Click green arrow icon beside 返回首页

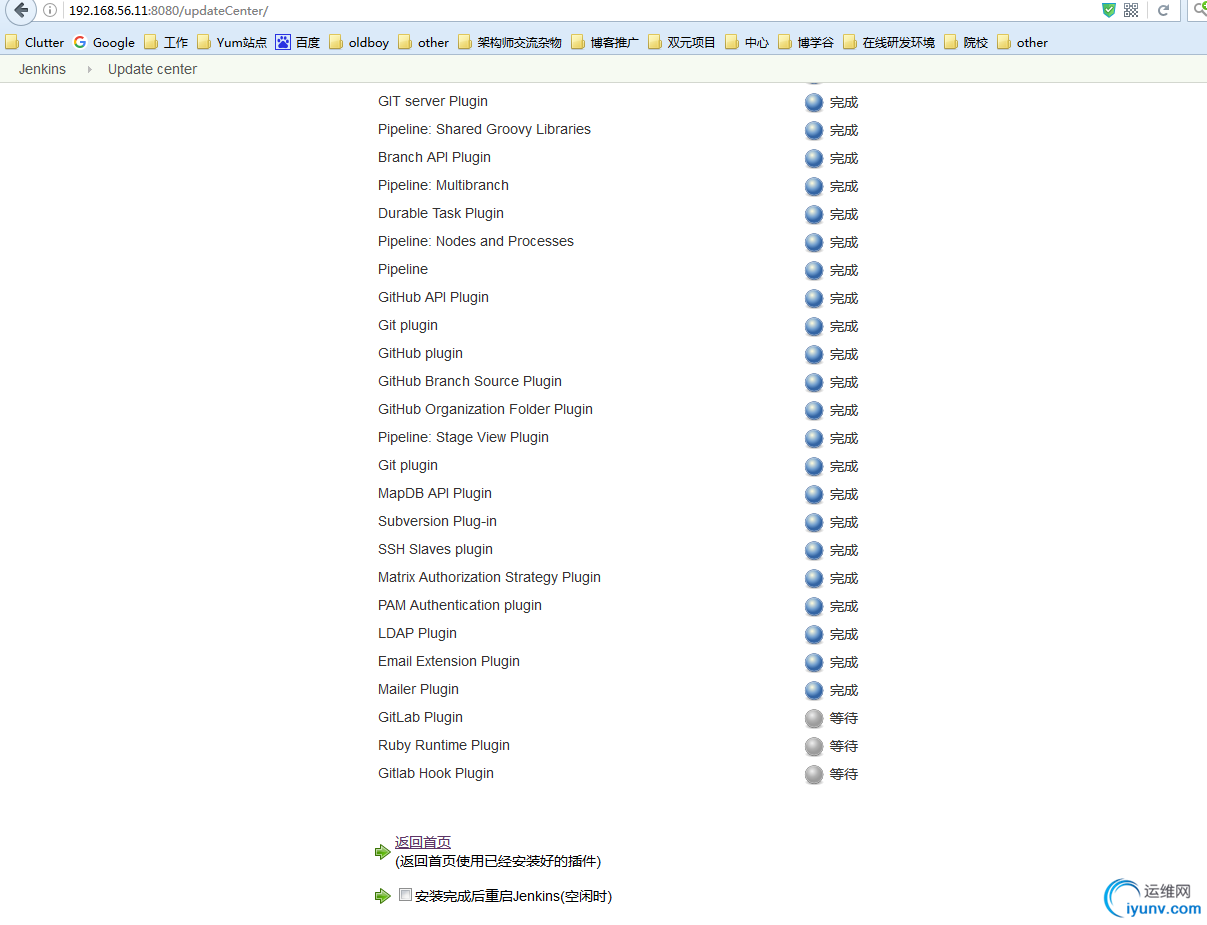[x=382, y=852]
